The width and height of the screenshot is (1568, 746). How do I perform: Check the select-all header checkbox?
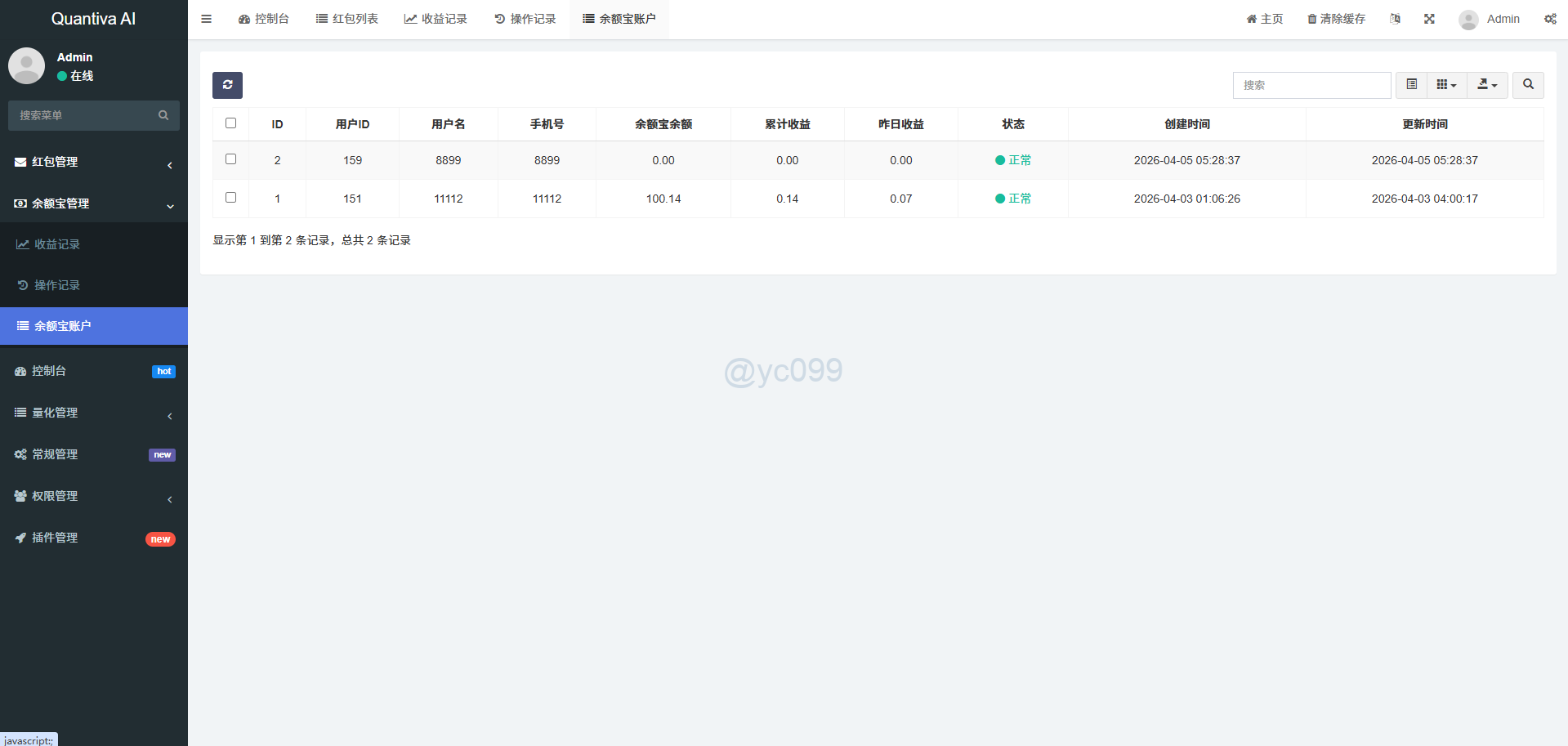(x=230, y=123)
